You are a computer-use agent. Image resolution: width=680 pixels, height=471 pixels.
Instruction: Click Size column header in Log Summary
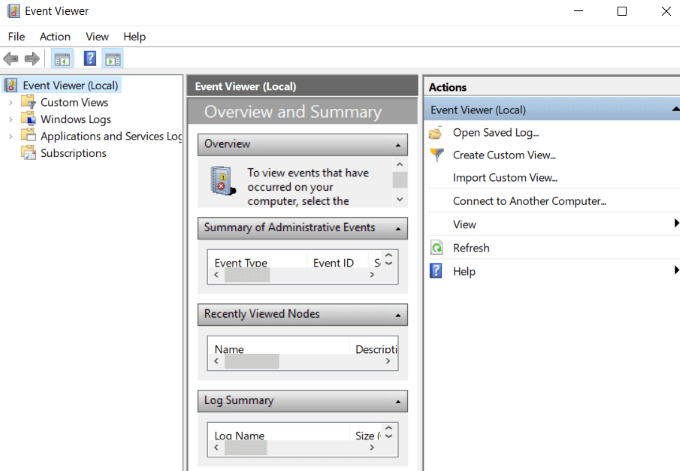click(x=368, y=435)
